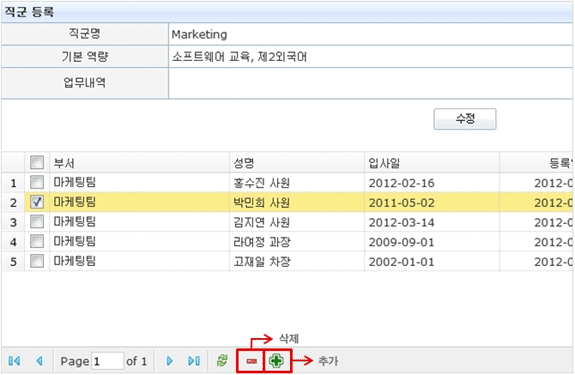The image size is (575, 375).
Task: Click 마케팅팀 in row 3
Action: point(74,222)
